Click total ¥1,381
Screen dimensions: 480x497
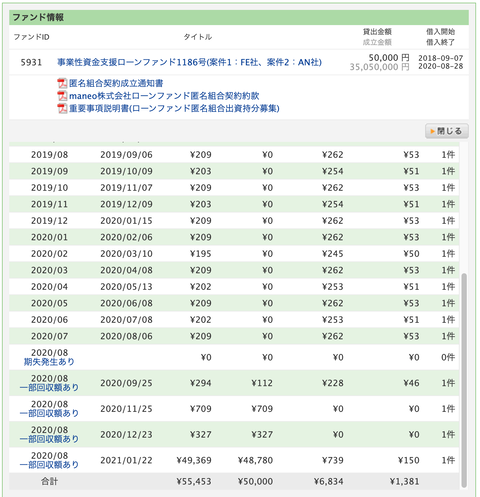coord(405,482)
